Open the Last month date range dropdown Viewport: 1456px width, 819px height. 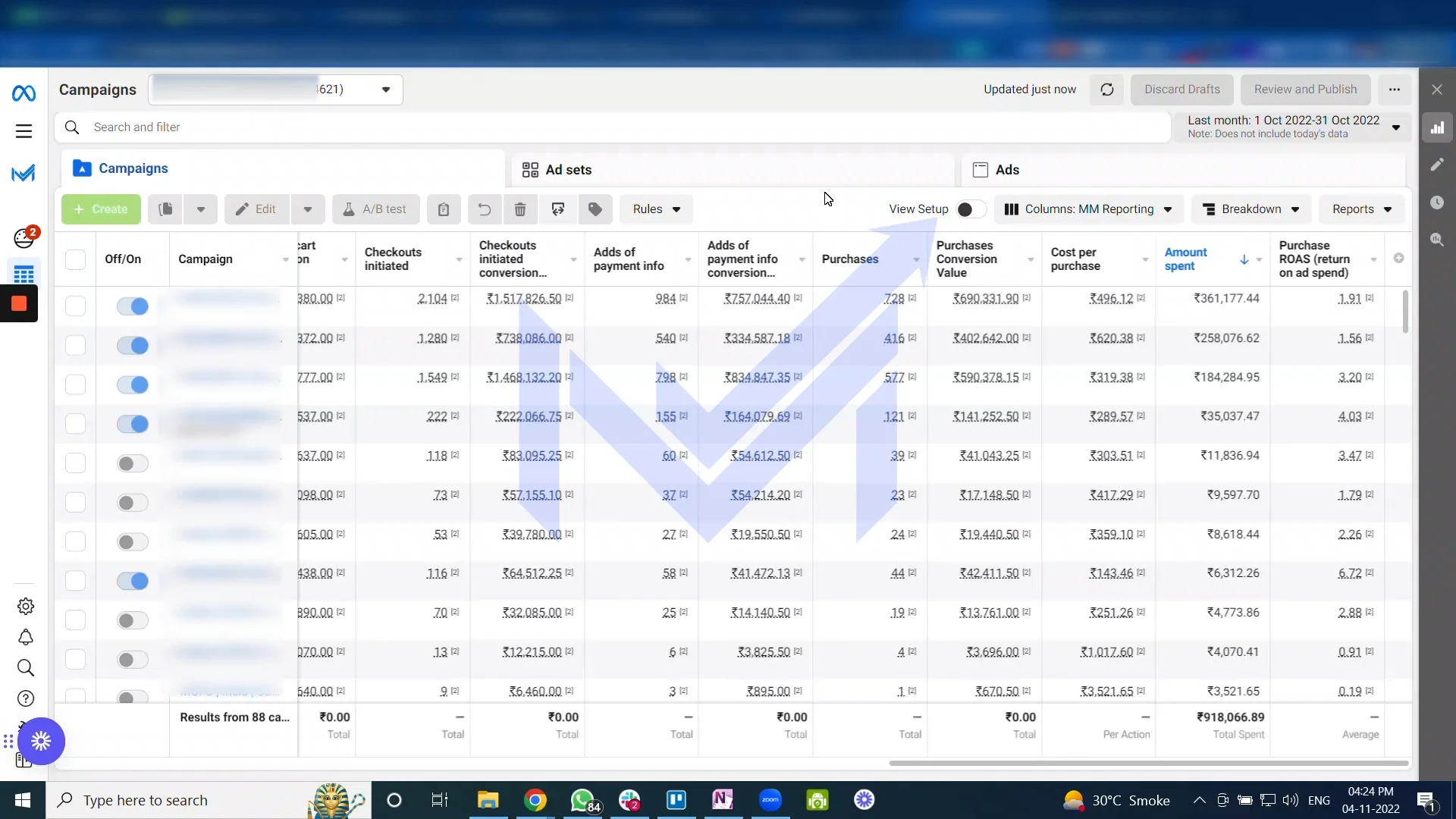click(x=1293, y=127)
